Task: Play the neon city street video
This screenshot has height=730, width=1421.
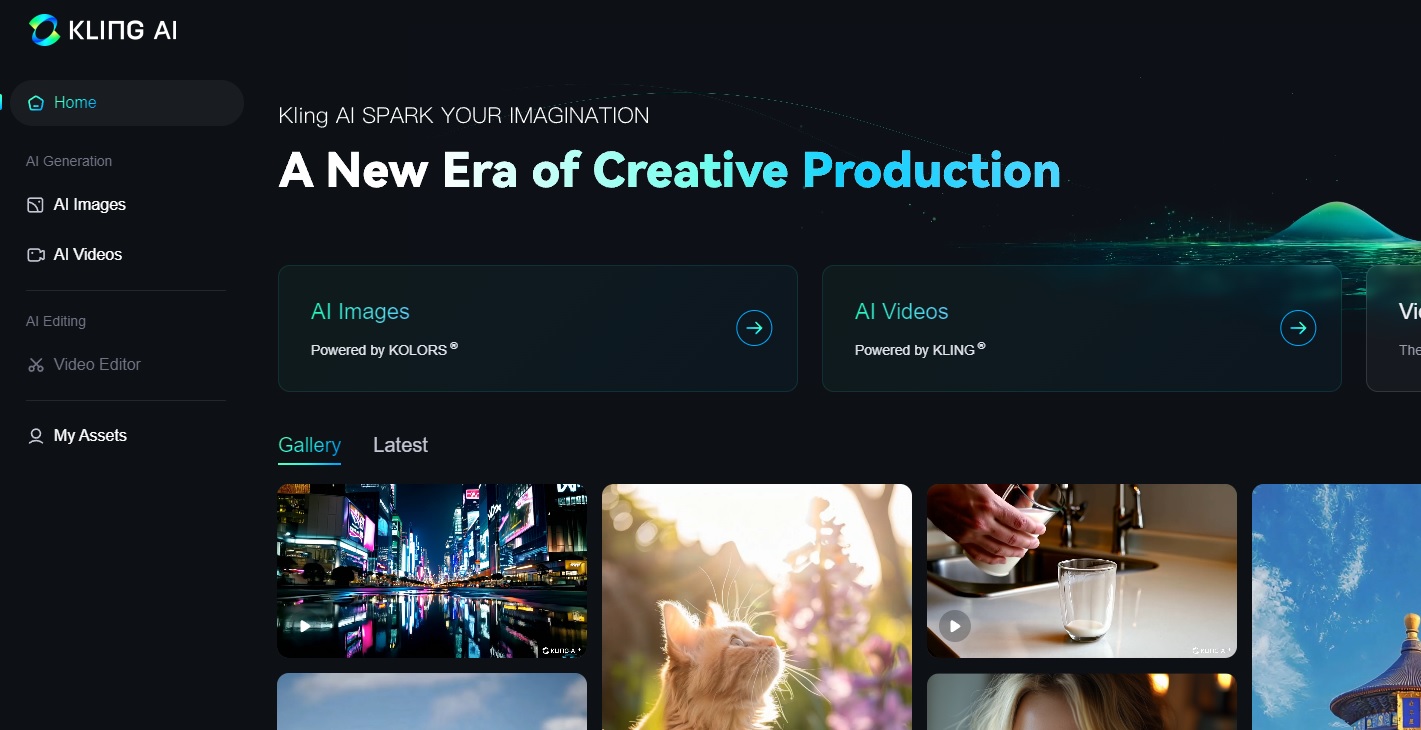Action: click(x=305, y=627)
